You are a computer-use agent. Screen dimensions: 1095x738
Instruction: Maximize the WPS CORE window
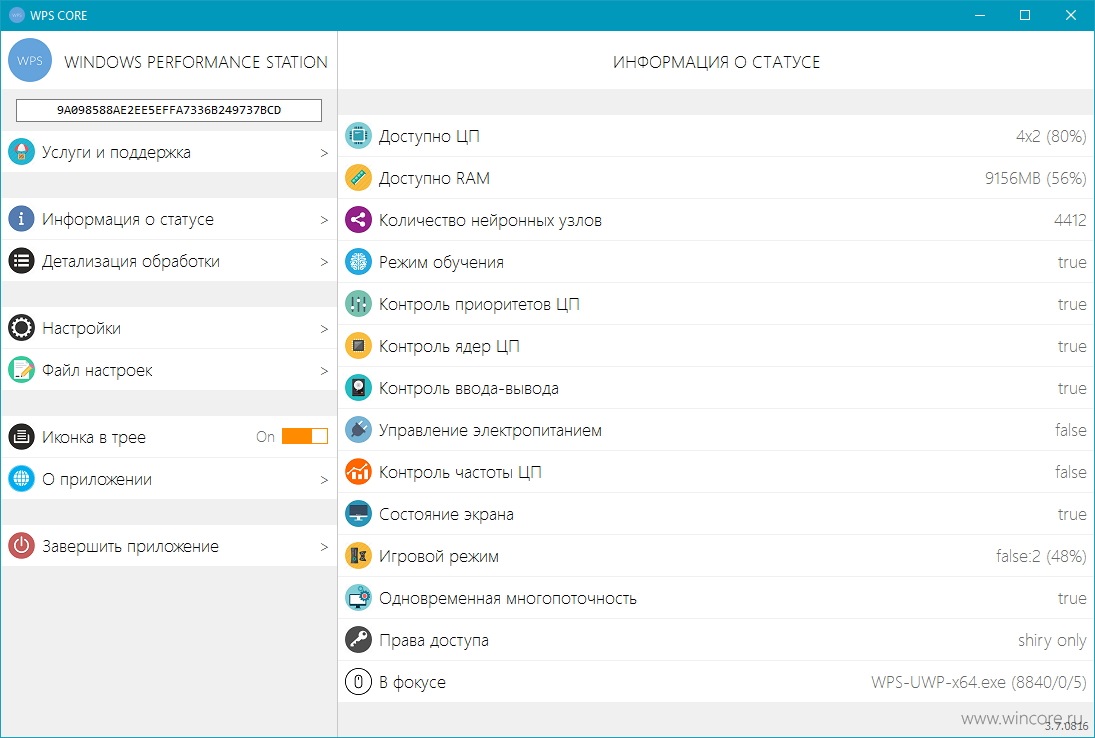(1025, 15)
